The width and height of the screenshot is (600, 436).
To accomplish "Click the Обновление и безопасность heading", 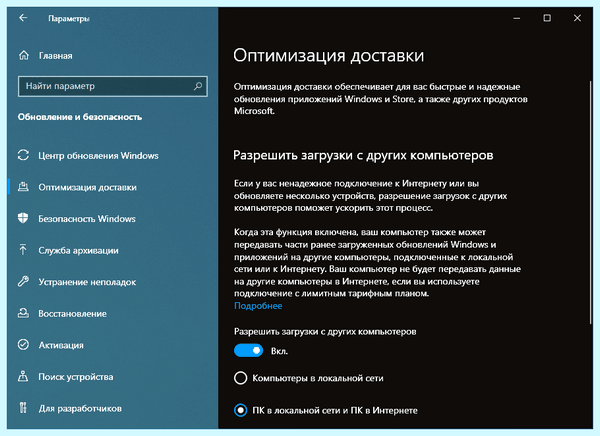I will click(x=80, y=117).
